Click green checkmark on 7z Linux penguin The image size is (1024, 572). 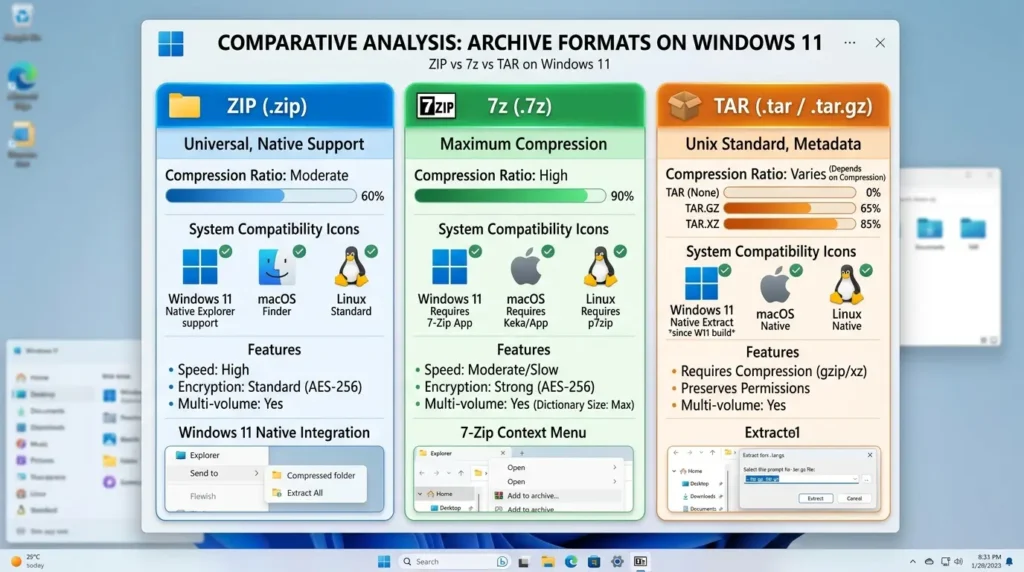pos(620,251)
